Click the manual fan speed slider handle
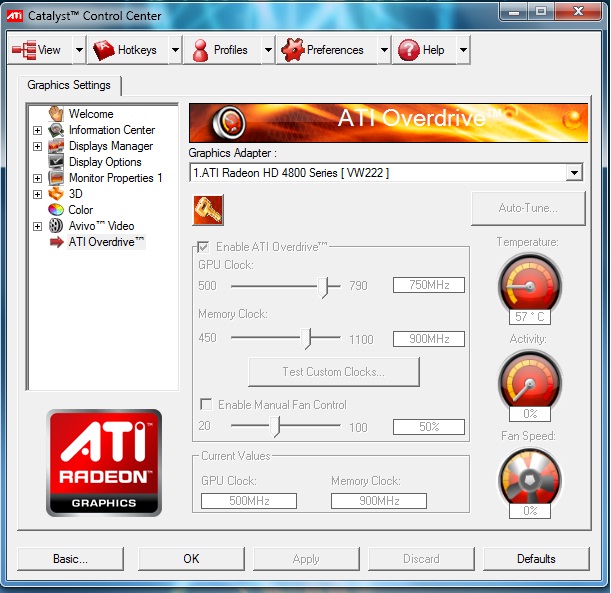Image resolution: width=611 pixels, height=593 pixels. pos(275,427)
